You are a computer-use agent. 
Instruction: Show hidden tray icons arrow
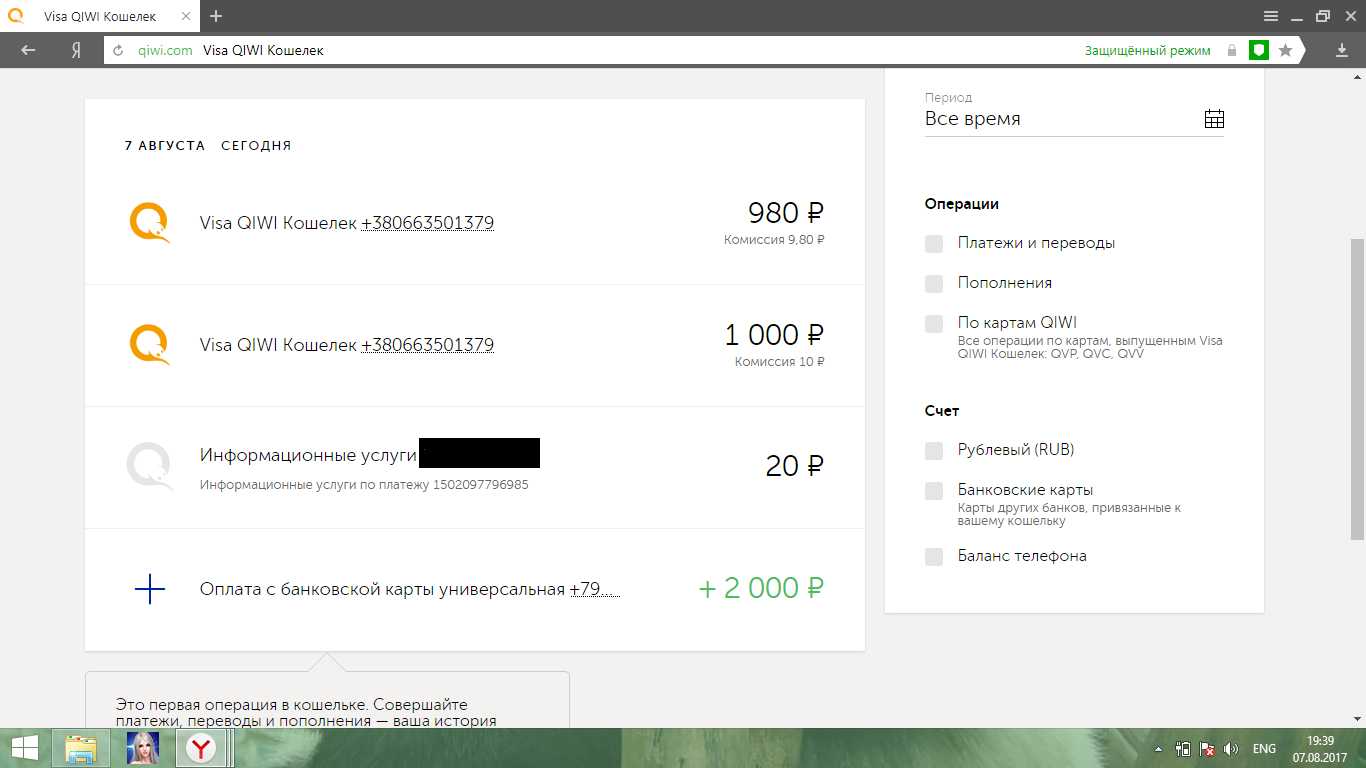[x=1159, y=749]
